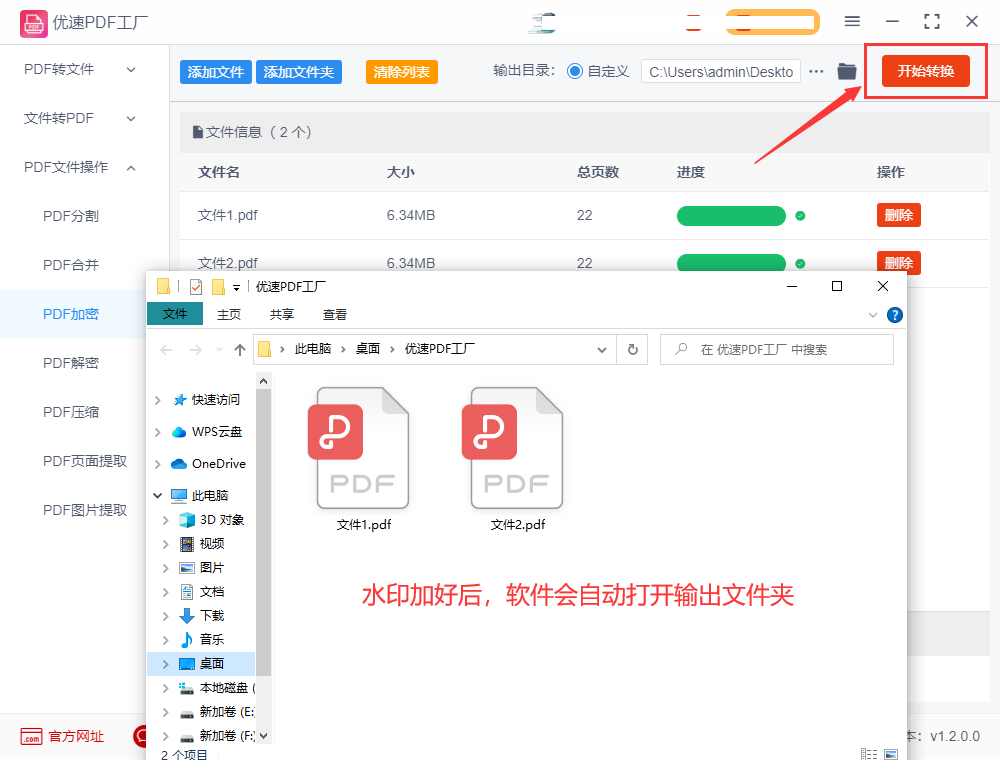
Task: Open 文档 folder in navigation pane
Action: [x=212, y=592]
